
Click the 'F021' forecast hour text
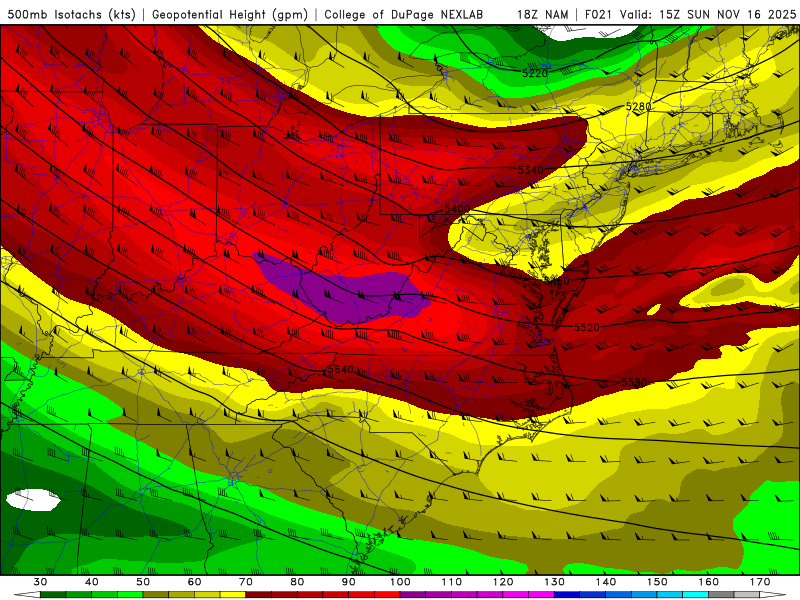599,15
